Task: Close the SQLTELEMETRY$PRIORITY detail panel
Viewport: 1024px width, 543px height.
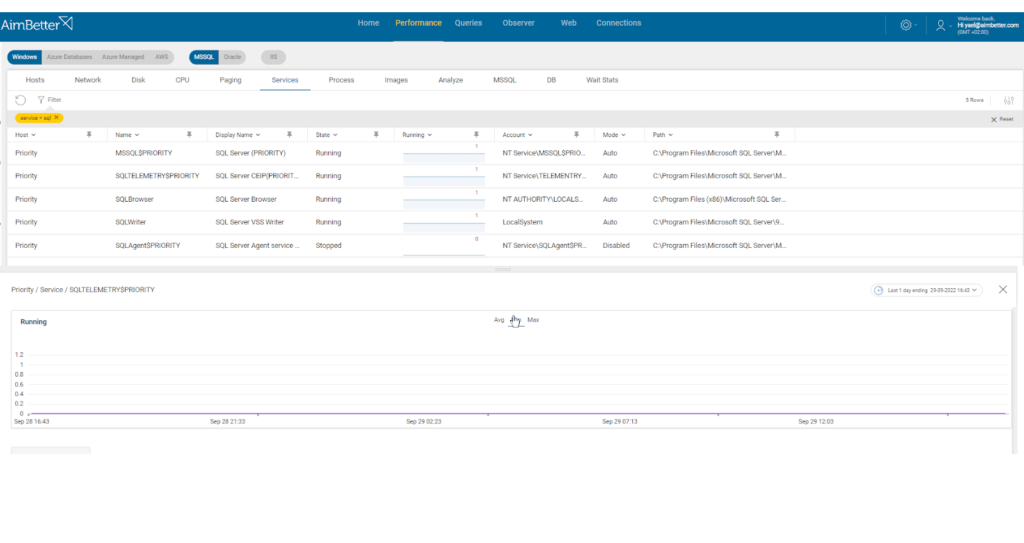Action: [1002, 289]
